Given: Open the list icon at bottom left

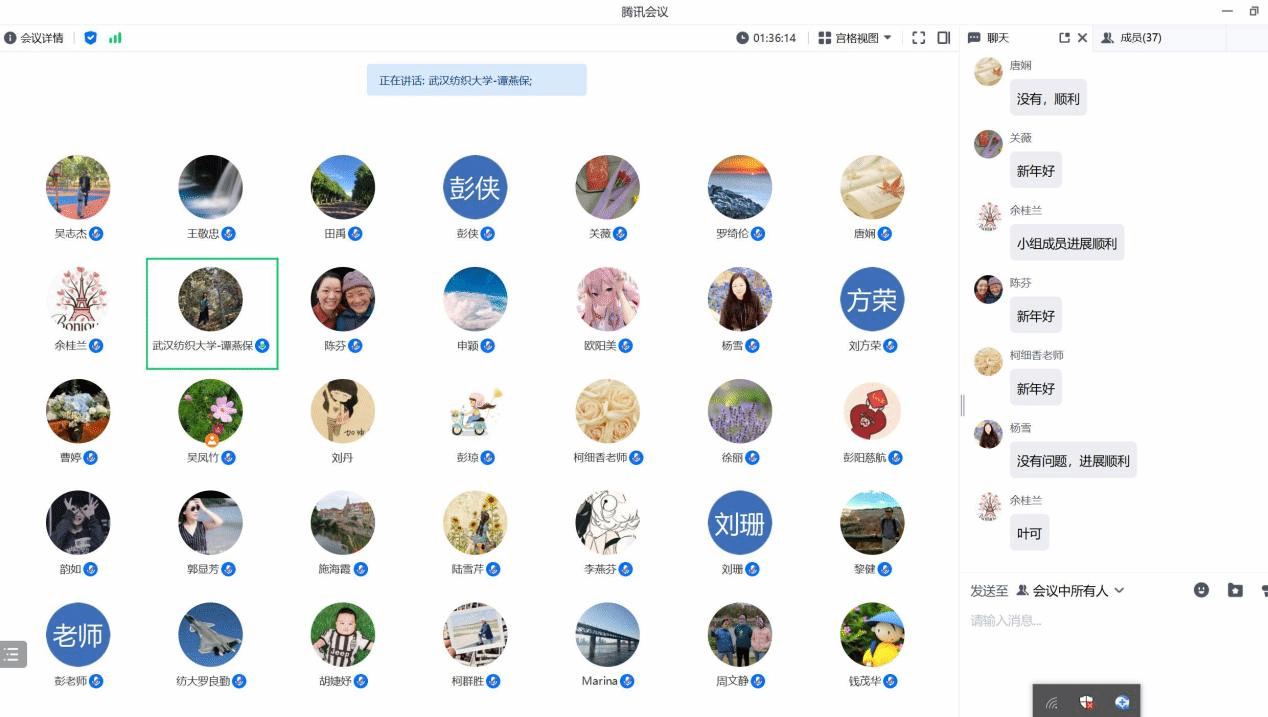Looking at the screenshot, I should [12, 654].
